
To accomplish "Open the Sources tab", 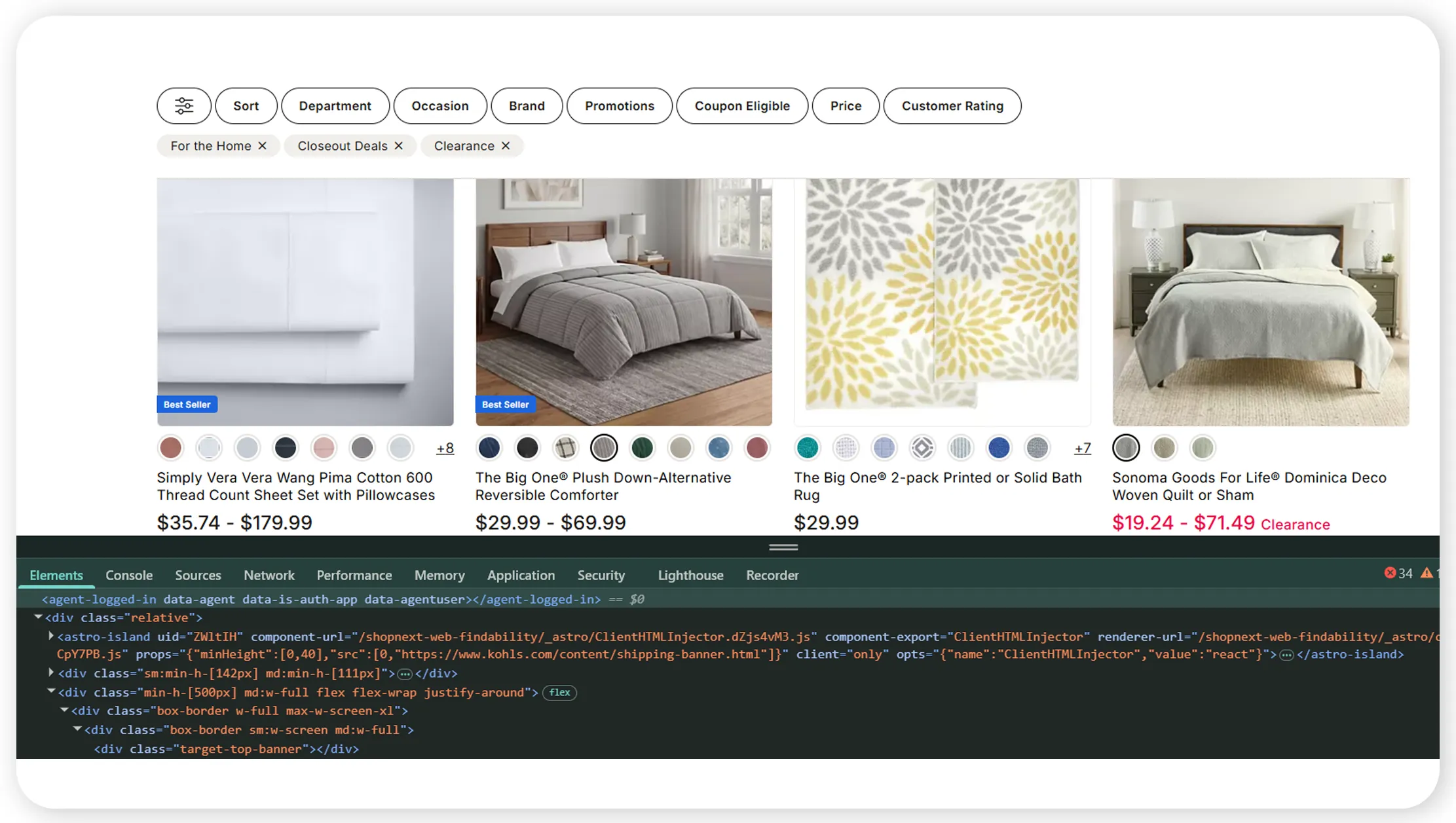I will coord(198,575).
